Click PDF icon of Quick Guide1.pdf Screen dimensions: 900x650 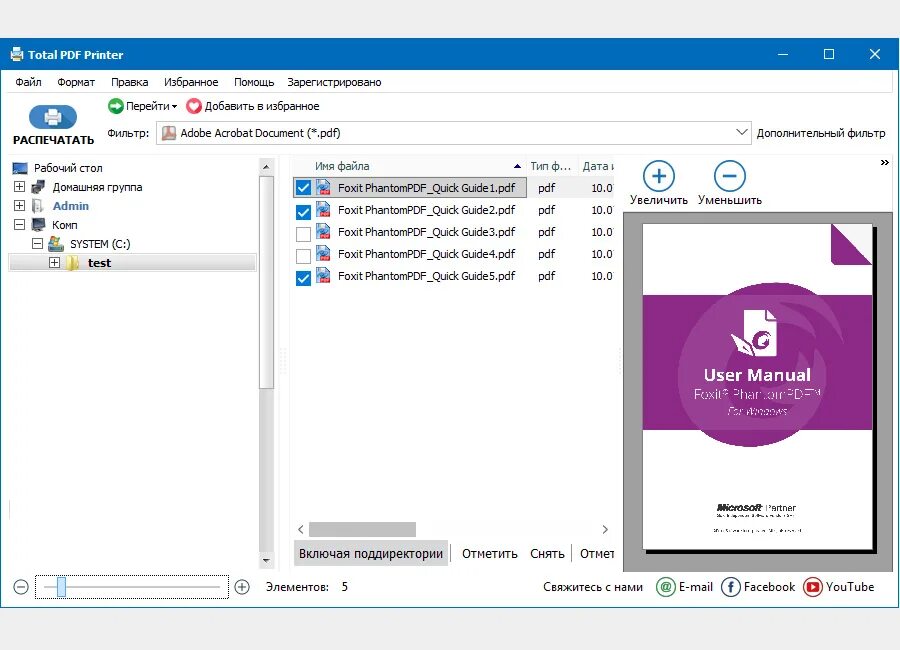(323, 187)
